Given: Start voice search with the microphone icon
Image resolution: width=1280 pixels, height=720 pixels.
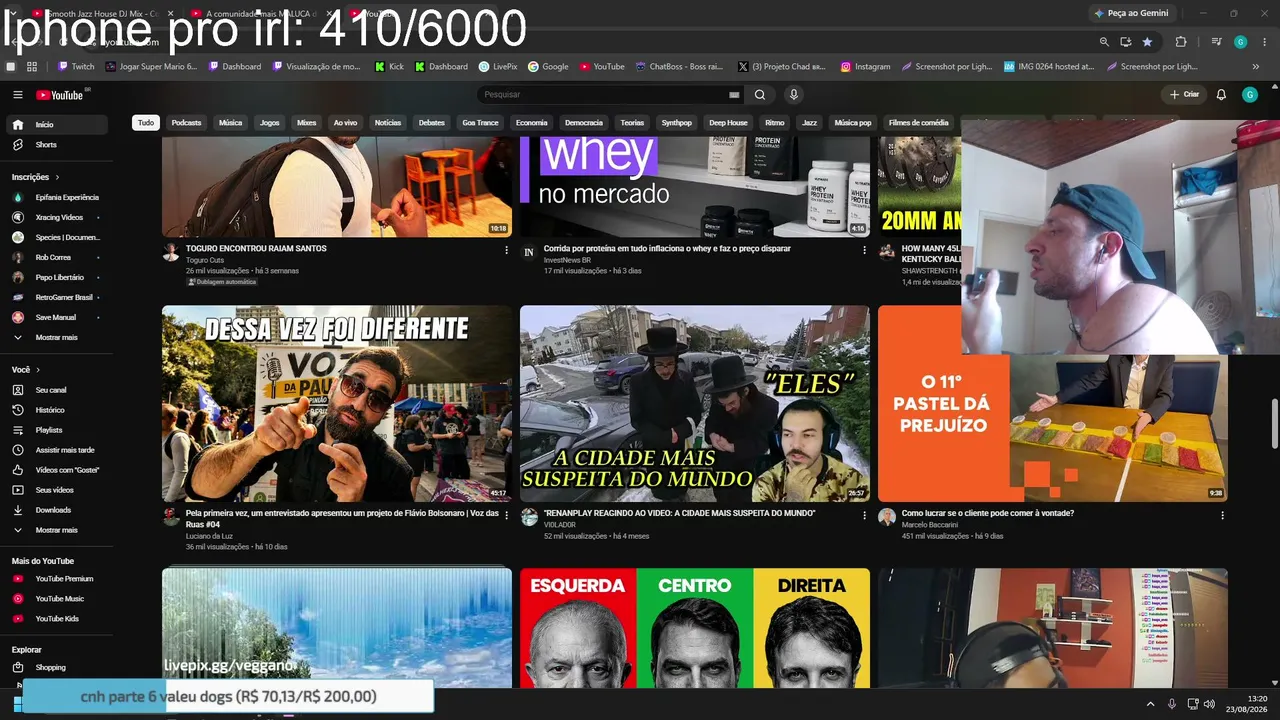Looking at the screenshot, I should tap(794, 95).
